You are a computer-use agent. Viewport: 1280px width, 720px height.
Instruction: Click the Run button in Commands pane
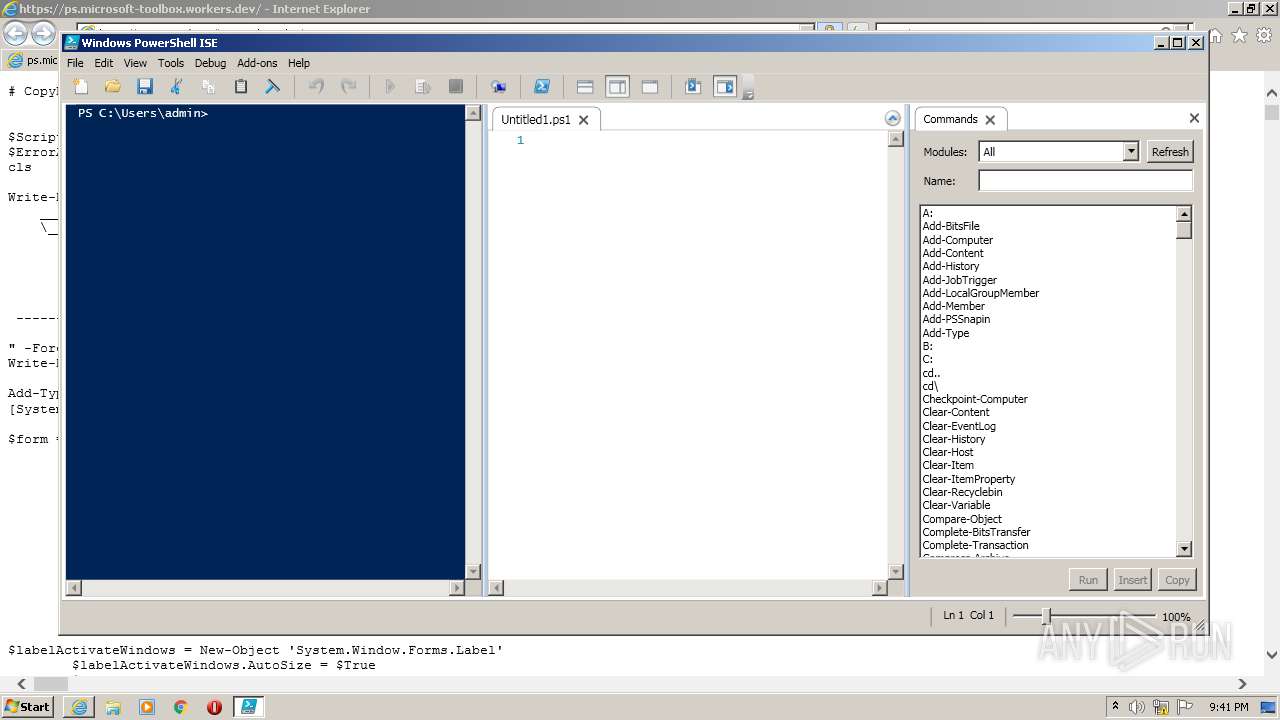pyautogui.click(x=1088, y=580)
